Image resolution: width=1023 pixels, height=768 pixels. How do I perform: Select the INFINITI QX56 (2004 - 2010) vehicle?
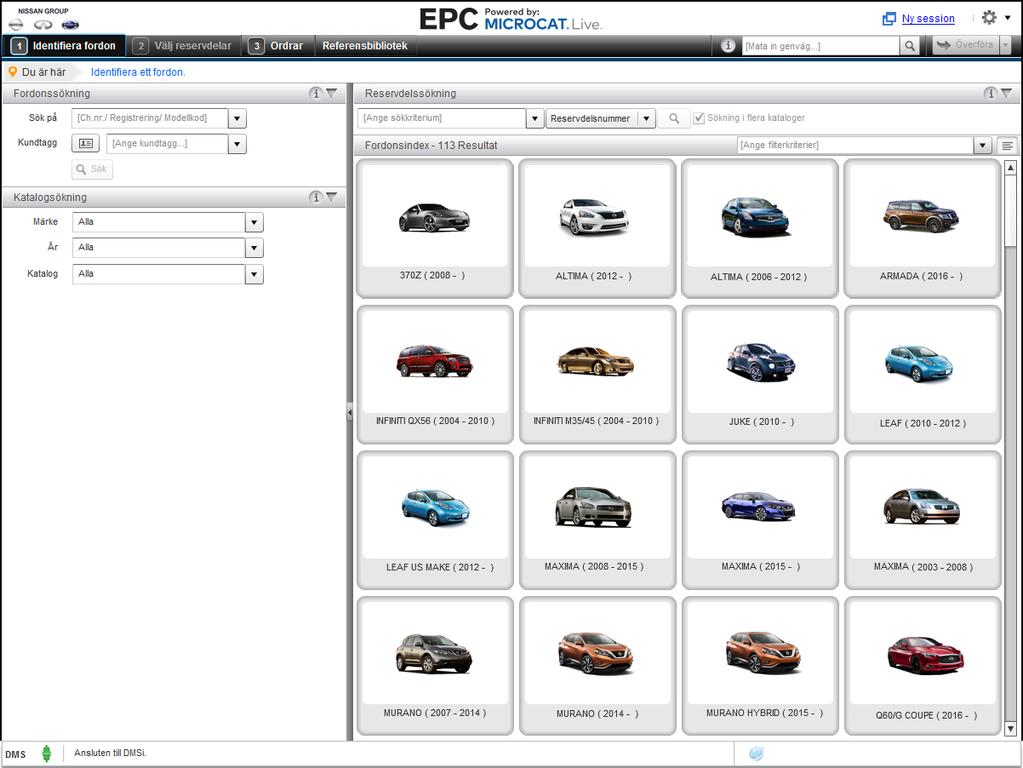point(435,374)
